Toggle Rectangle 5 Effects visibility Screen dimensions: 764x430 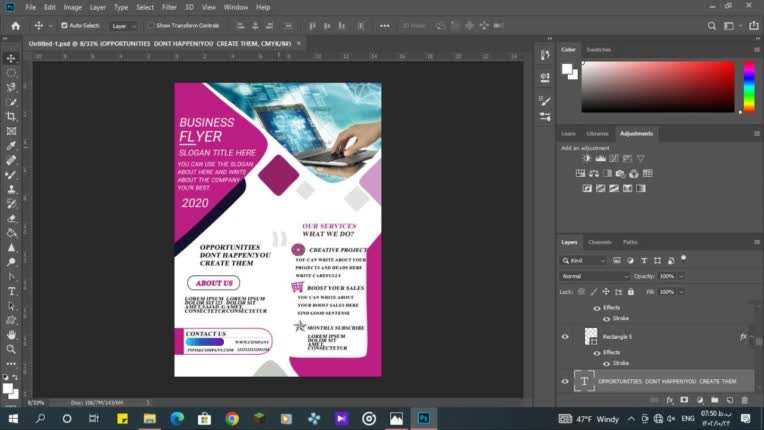597,353
